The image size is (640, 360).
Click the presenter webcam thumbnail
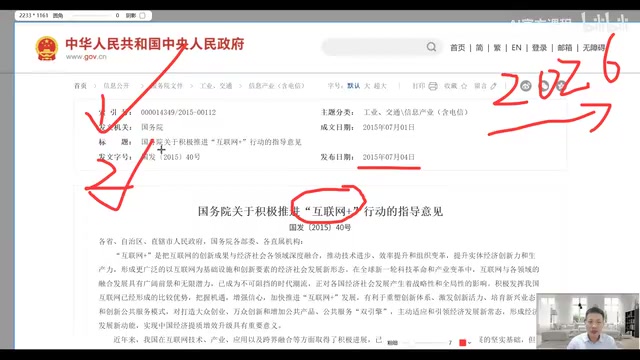pyautogui.click(x=588, y=321)
